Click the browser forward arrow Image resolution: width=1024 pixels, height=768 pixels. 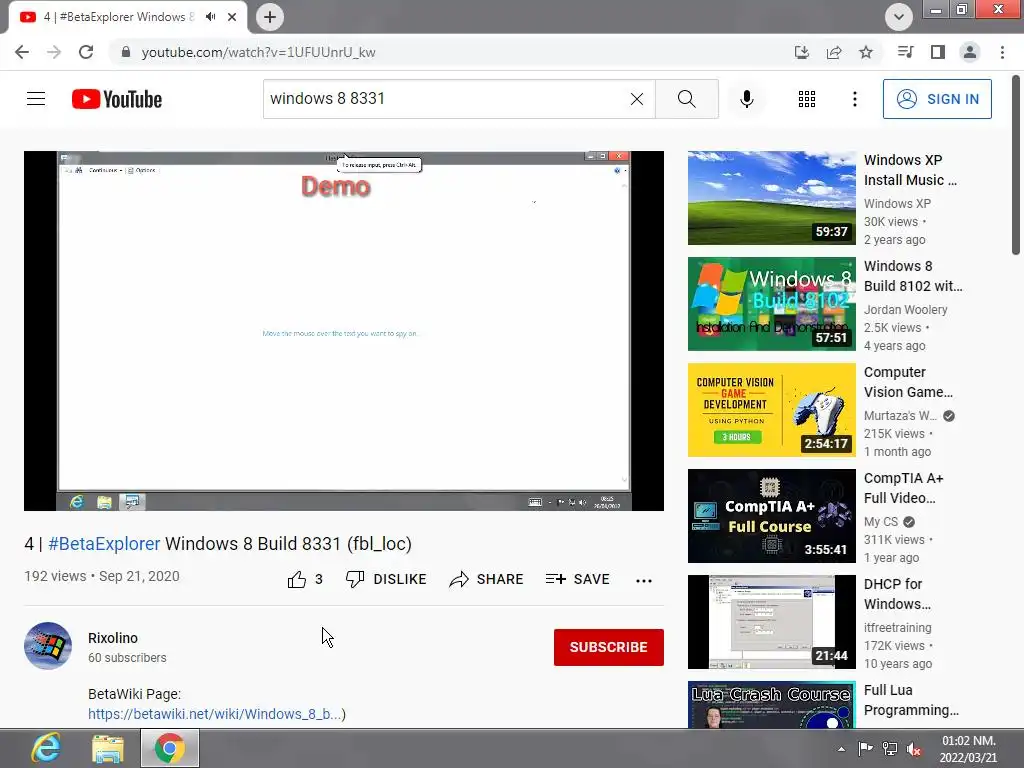pyautogui.click(x=54, y=52)
